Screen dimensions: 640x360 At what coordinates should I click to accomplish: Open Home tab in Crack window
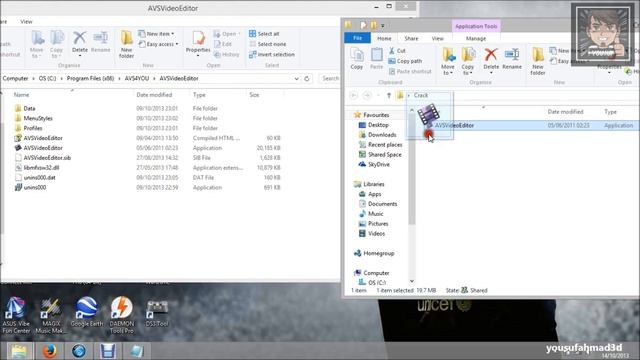click(384, 38)
